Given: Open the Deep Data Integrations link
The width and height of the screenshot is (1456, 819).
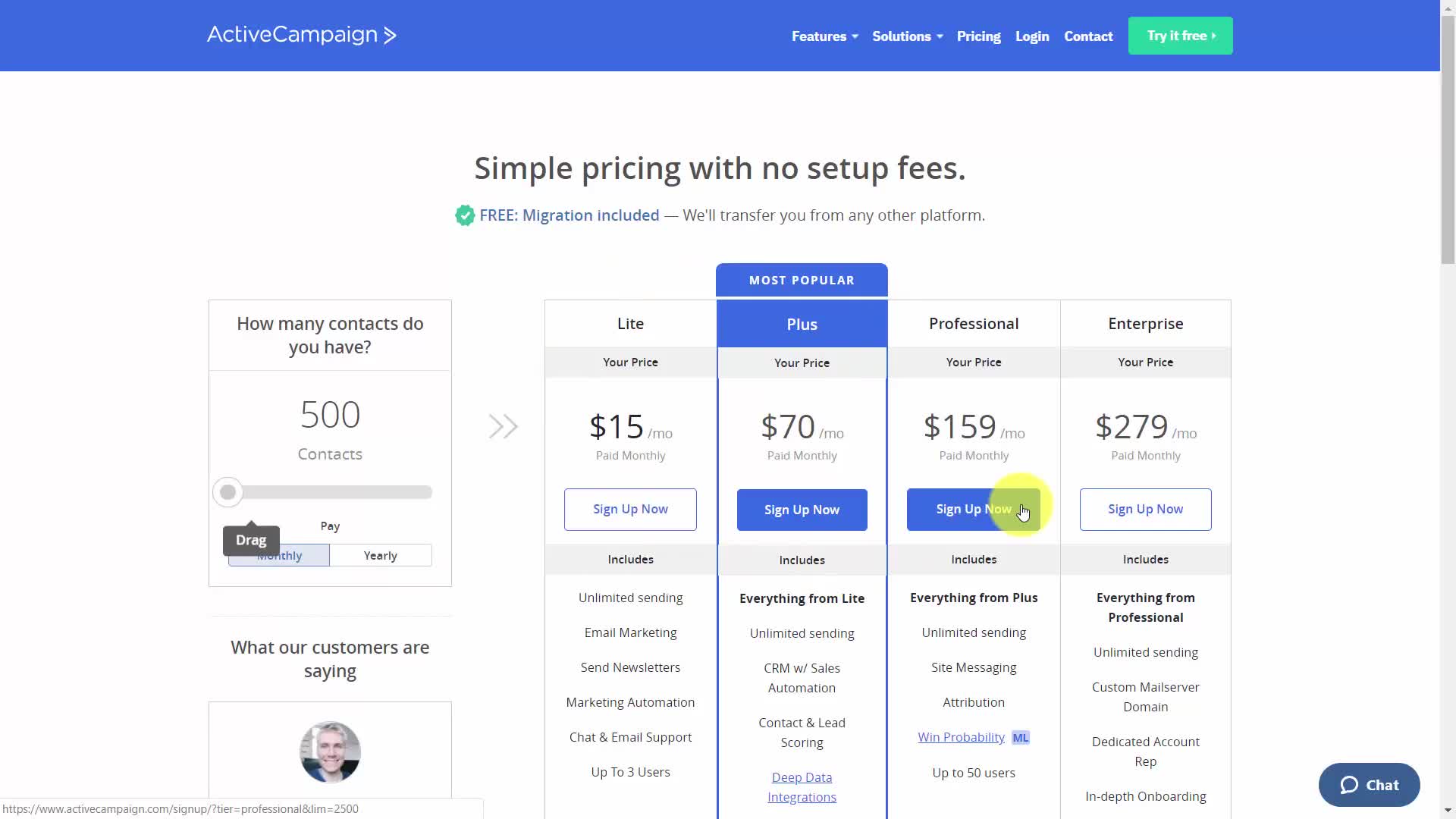Looking at the screenshot, I should (802, 787).
